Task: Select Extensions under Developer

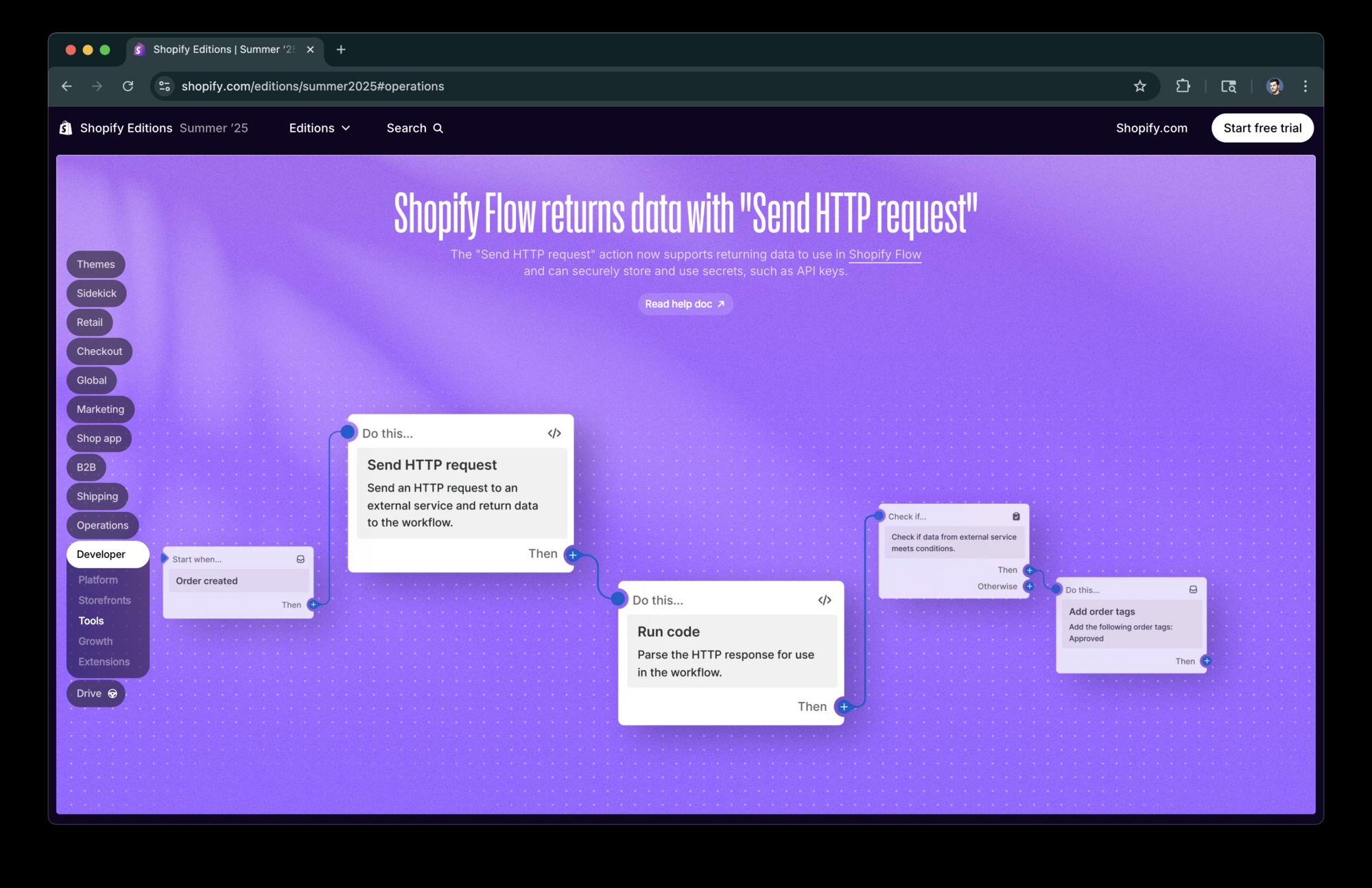Action: coord(104,662)
